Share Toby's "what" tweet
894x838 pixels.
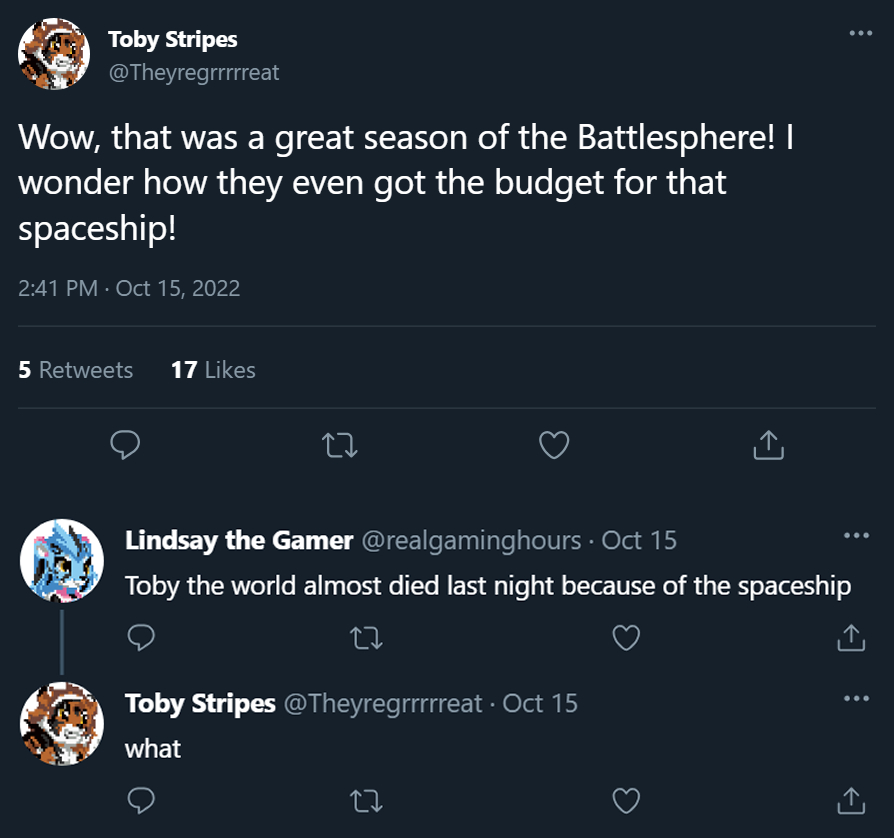click(x=849, y=800)
